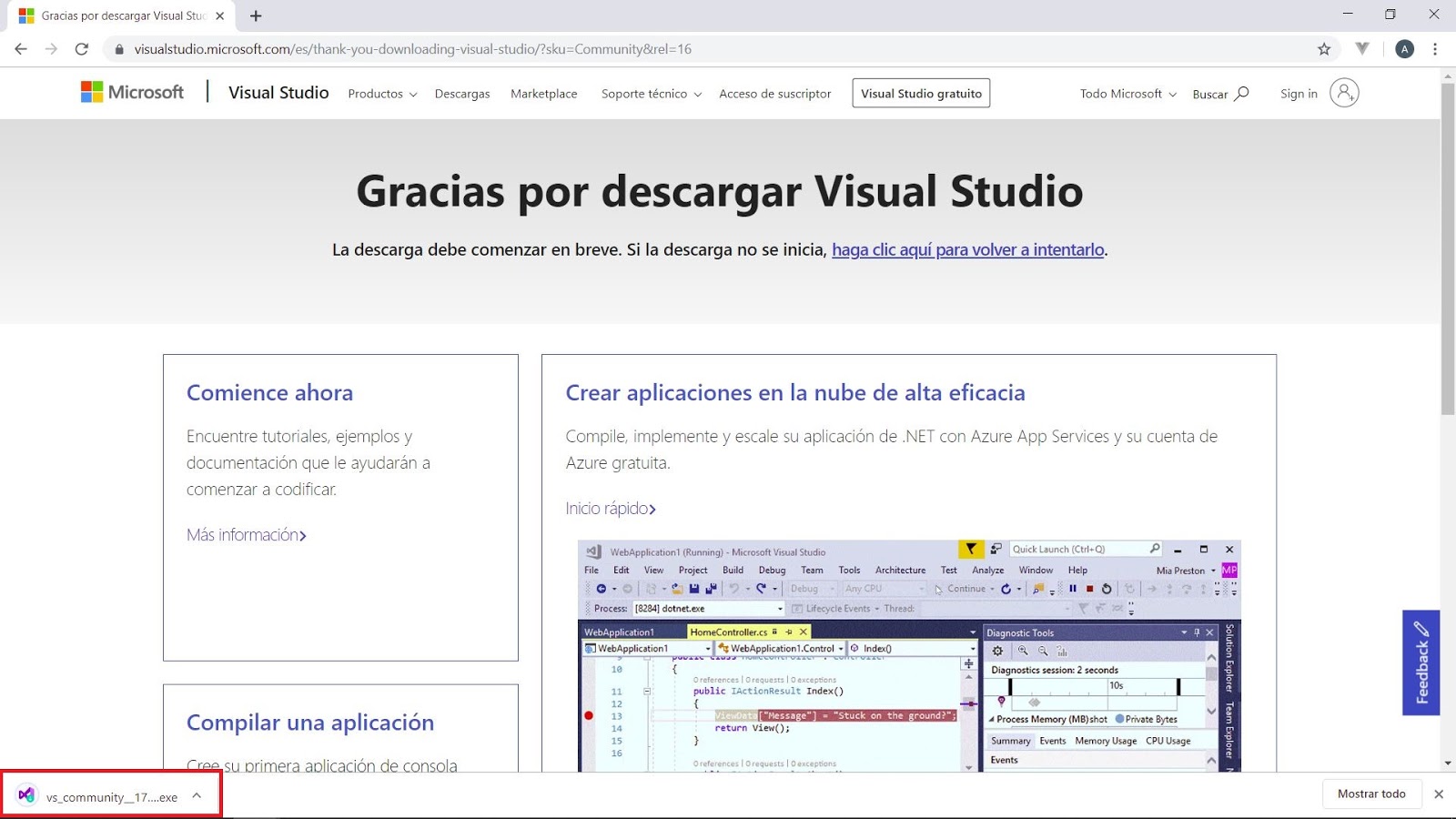The width and height of the screenshot is (1456, 819).
Task: Open a new tab with the plus icon
Action: 256,15
